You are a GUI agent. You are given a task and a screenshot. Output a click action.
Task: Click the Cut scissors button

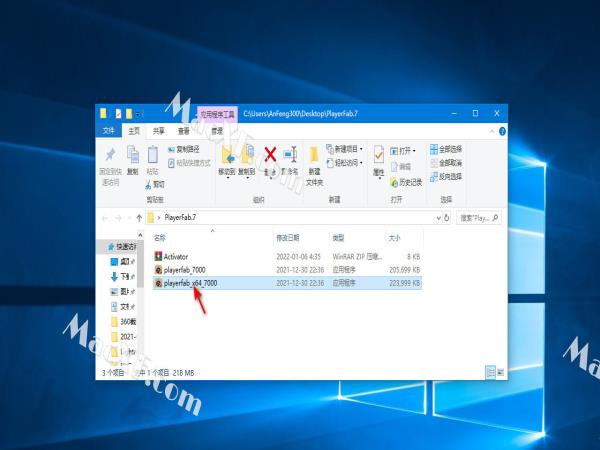155,185
